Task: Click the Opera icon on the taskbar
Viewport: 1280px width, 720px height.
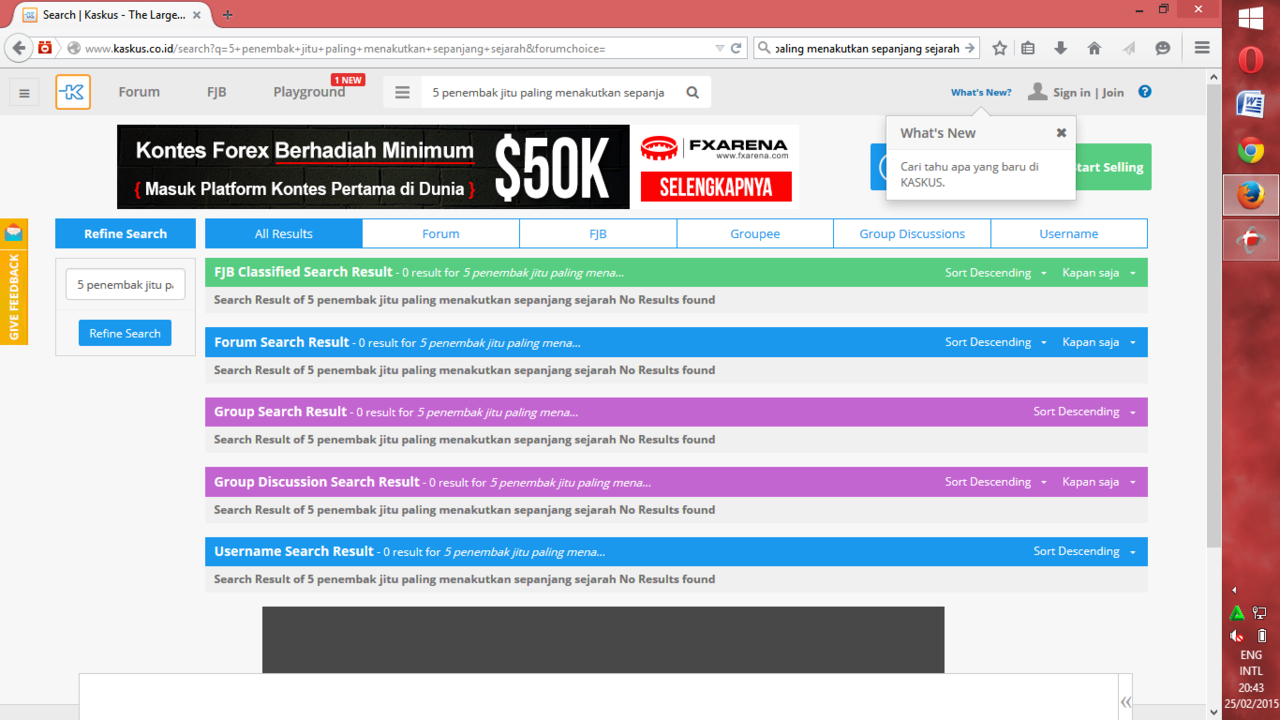Action: tap(1250, 60)
